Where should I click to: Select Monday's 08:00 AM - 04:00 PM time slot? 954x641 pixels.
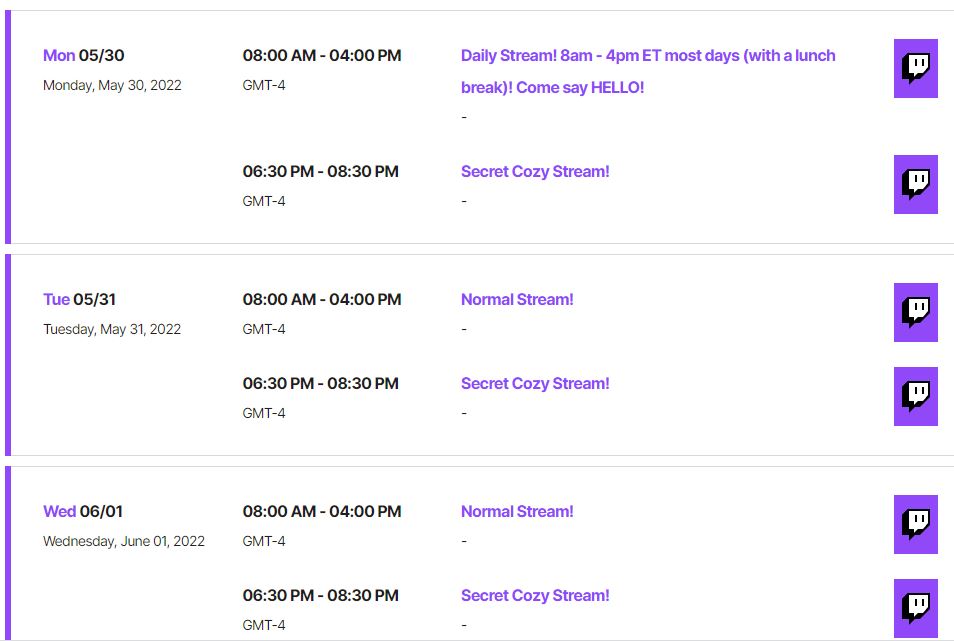(x=322, y=55)
